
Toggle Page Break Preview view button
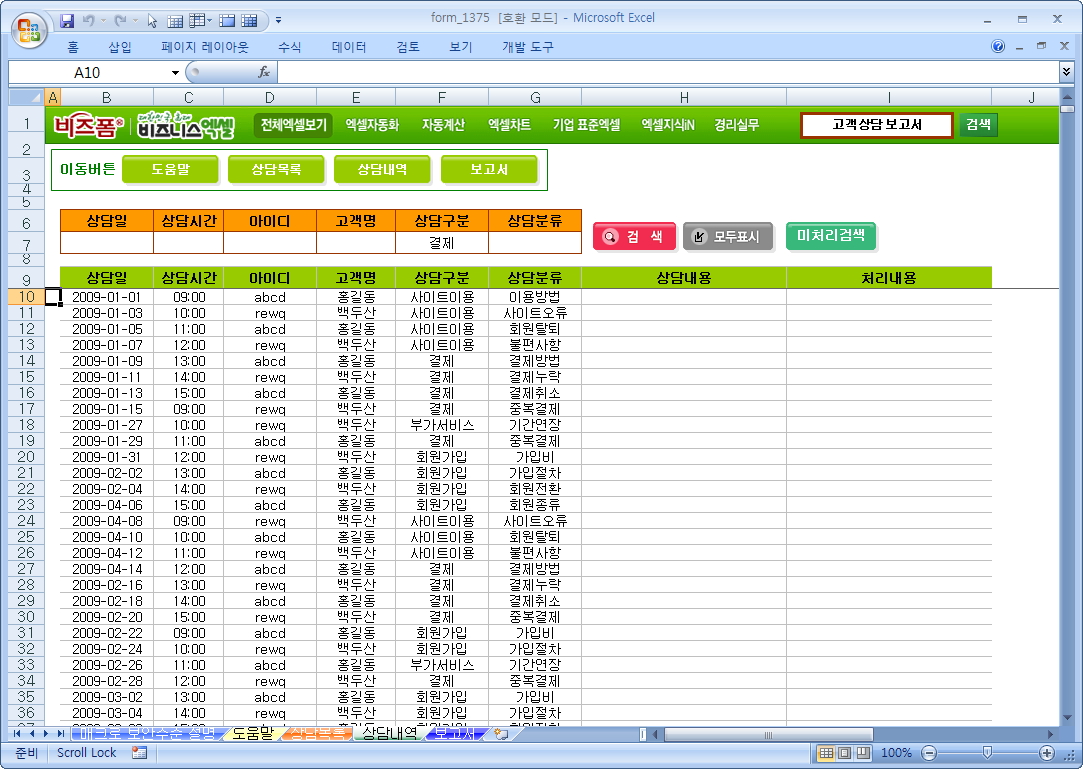[x=862, y=753]
